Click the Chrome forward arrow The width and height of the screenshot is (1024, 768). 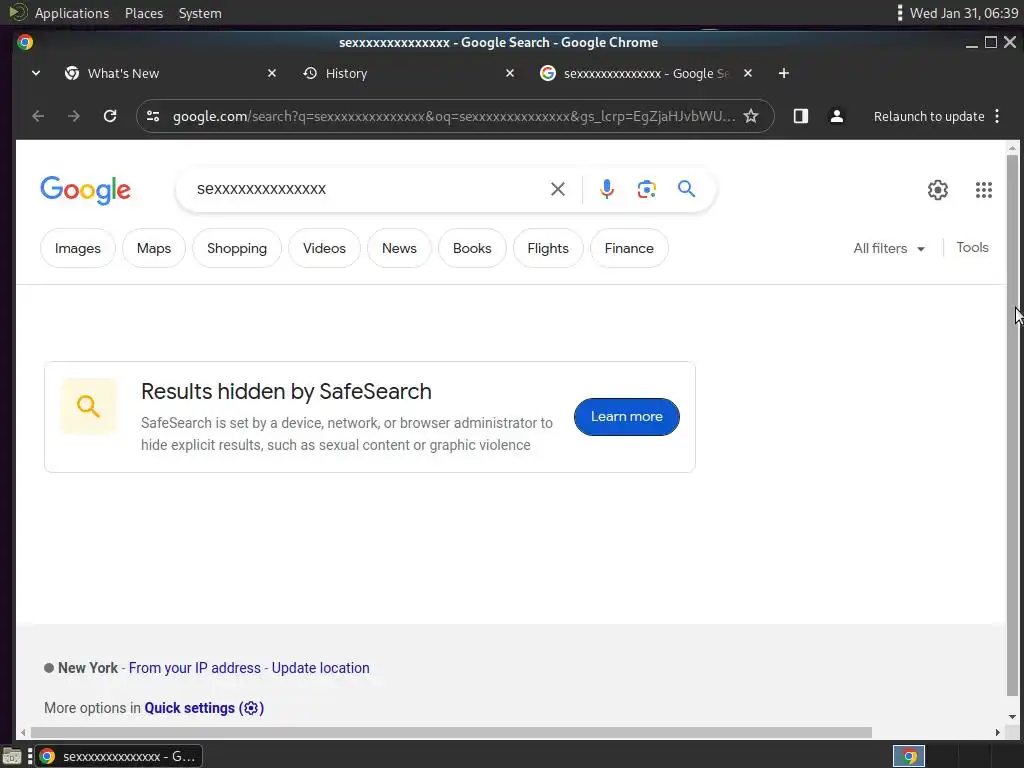[74, 116]
